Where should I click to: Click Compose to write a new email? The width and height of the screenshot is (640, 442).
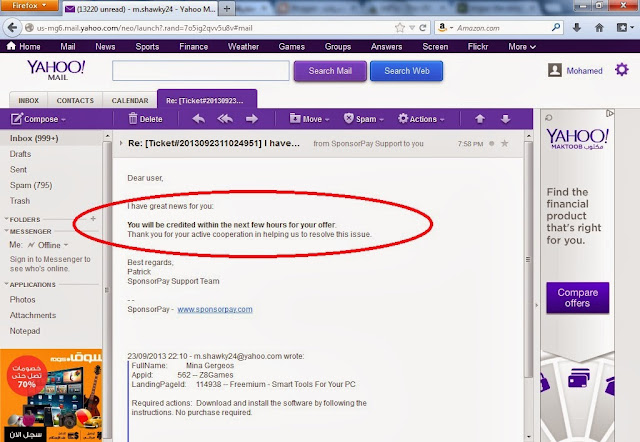pyautogui.click(x=35, y=119)
